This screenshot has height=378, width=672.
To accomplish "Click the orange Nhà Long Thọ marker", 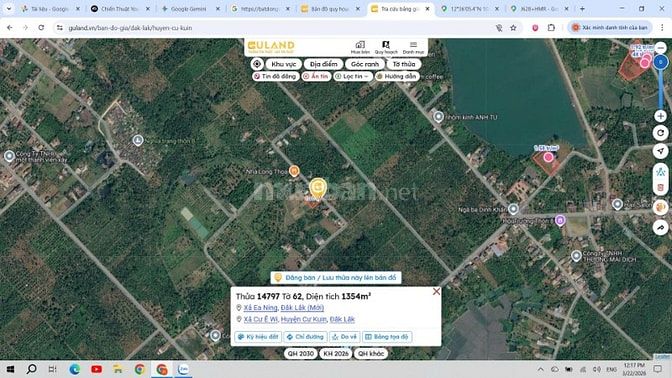I will (294, 171).
